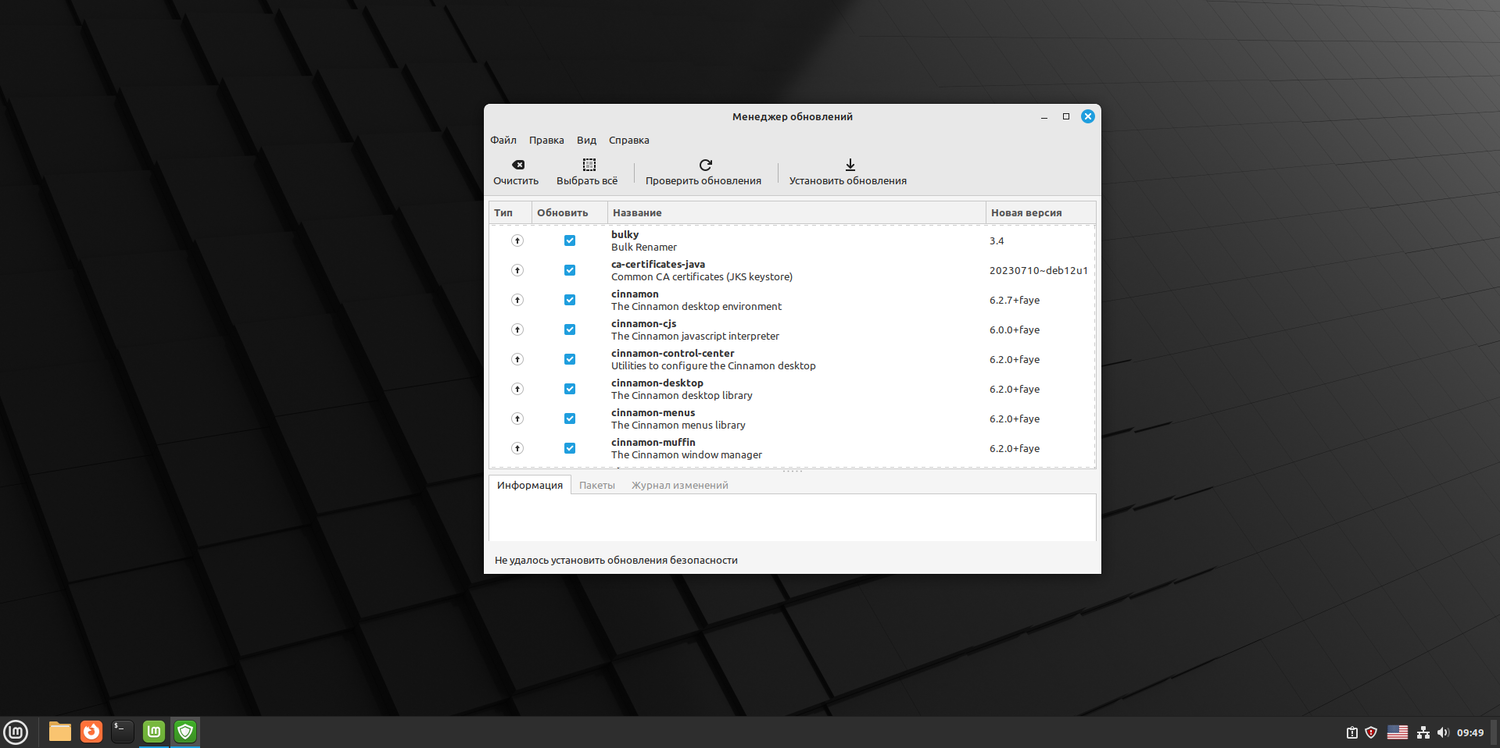Select the bulky package name

coord(625,235)
